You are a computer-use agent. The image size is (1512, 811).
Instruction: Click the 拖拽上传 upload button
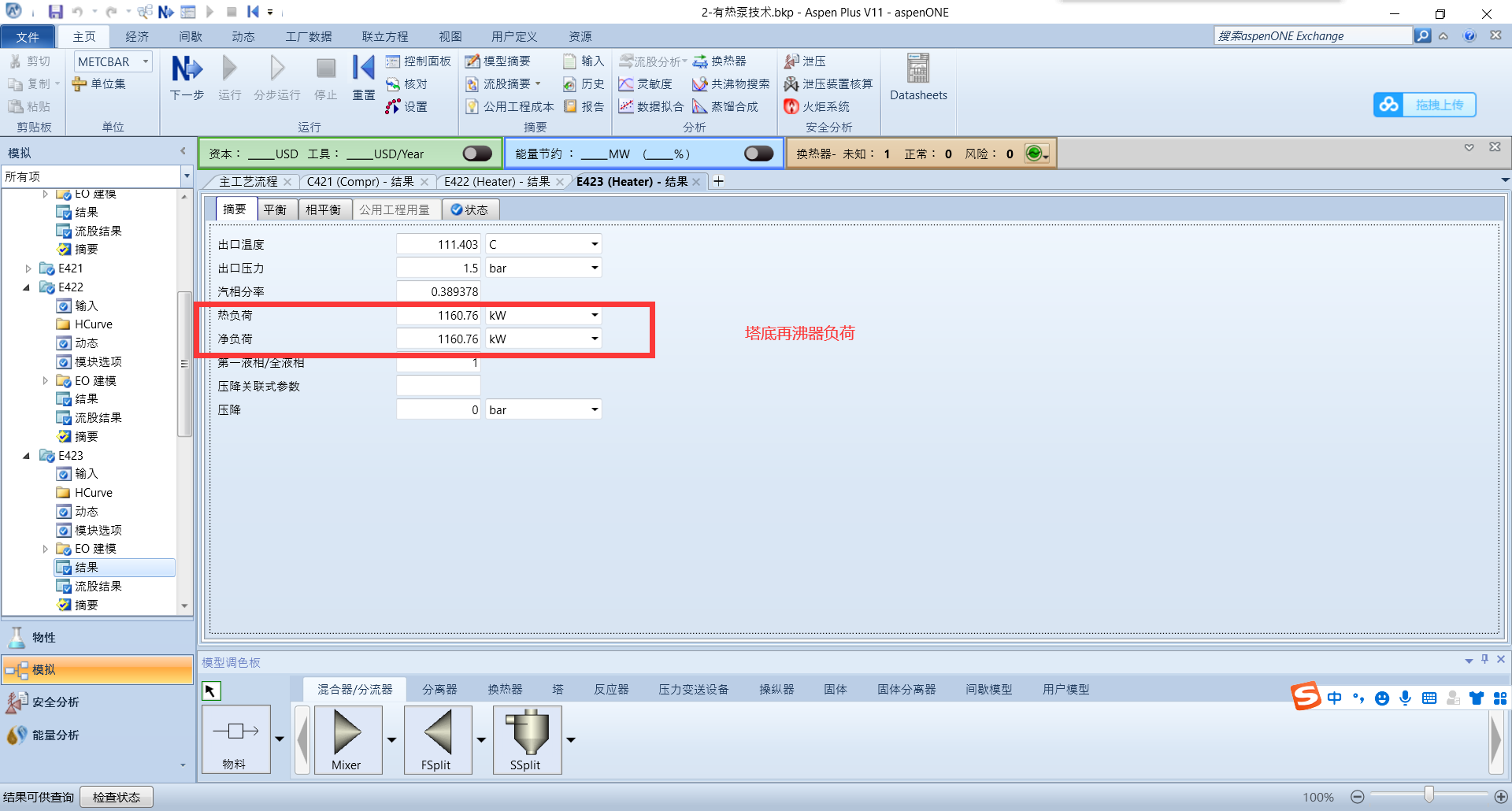tap(1425, 105)
